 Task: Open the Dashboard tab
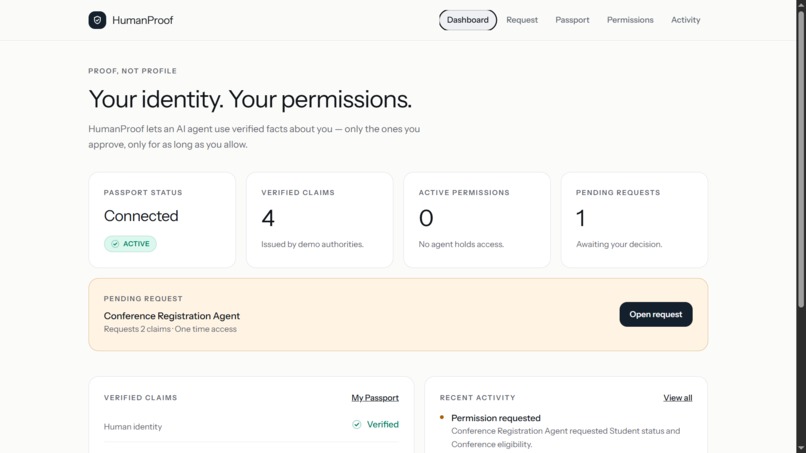point(468,20)
